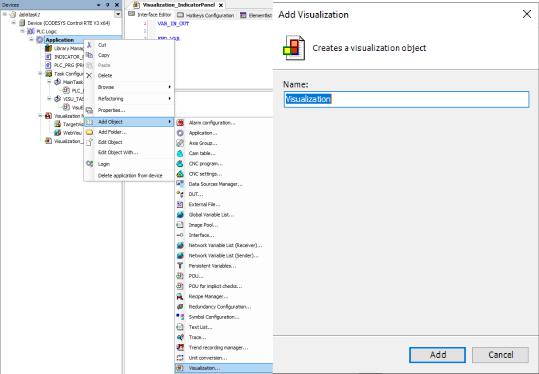Click the Global Variable List icon
539x374 pixels.
pos(180,215)
